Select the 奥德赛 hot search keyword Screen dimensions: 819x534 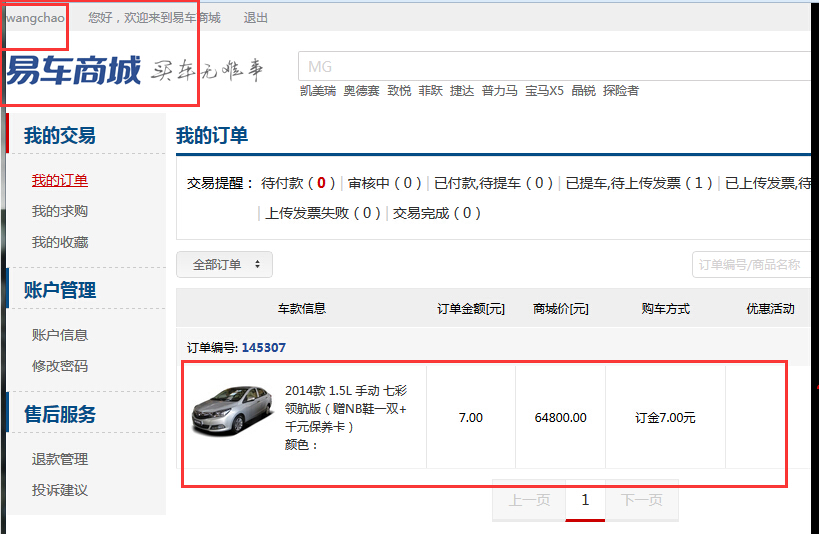tap(361, 91)
